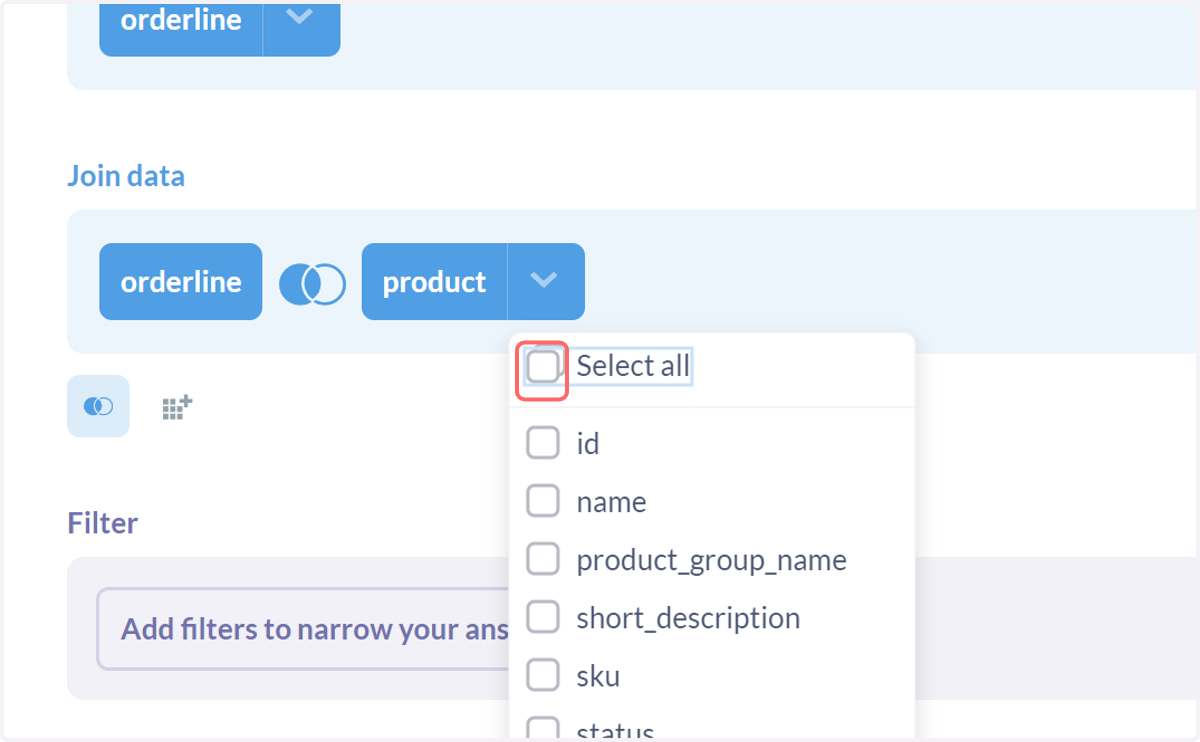Enable the short_description column checkbox

pos(543,617)
